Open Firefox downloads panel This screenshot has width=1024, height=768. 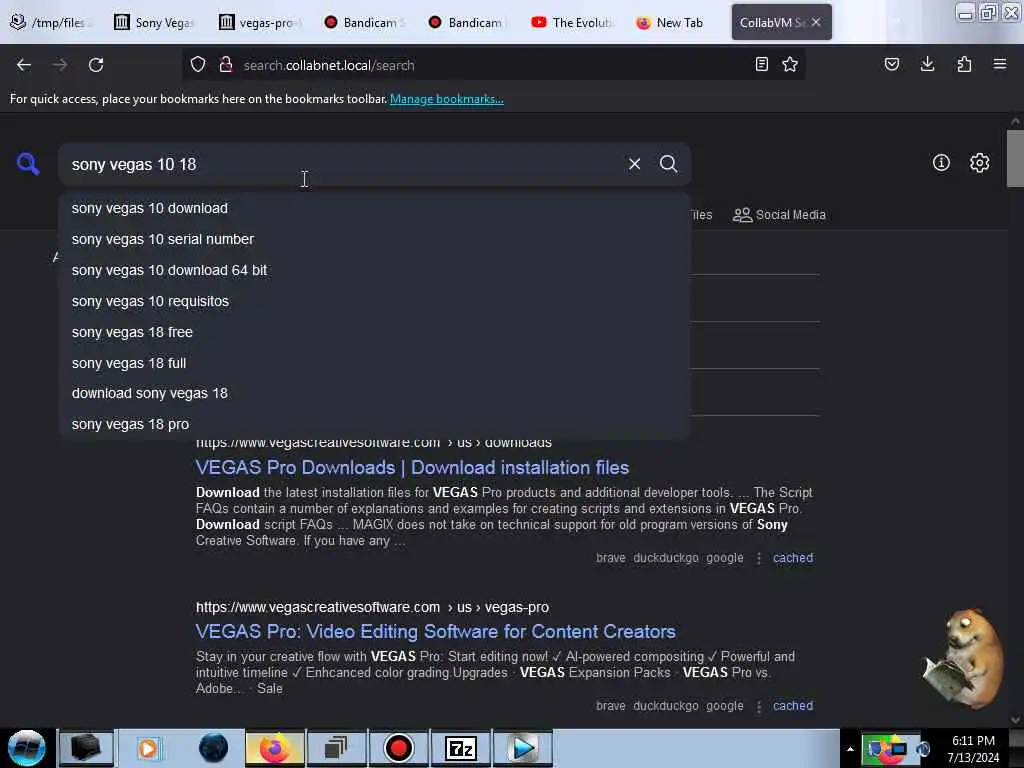(927, 64)
